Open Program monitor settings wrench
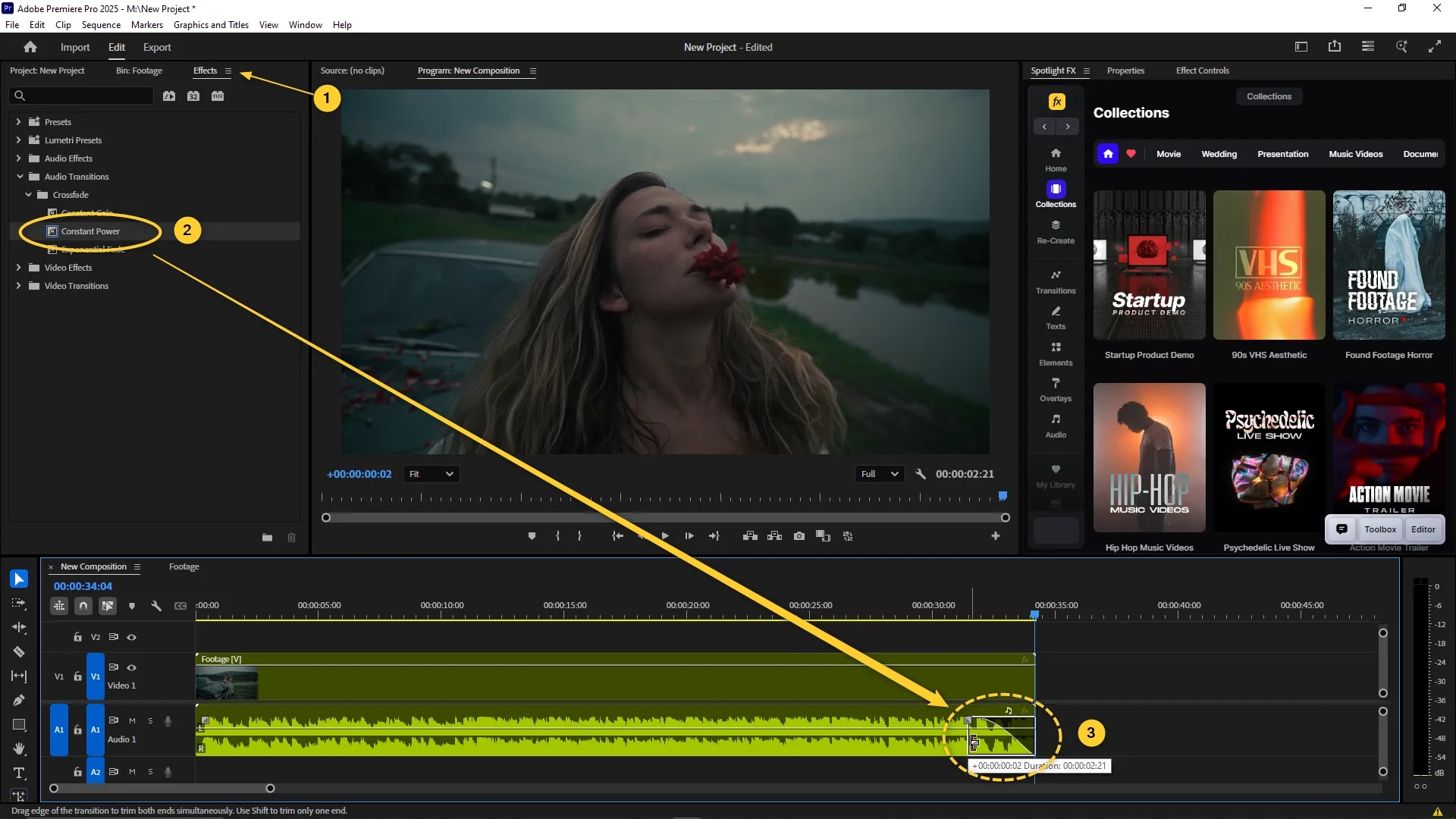The height and width of the screenshot is (819, 1456). [921, 474]
